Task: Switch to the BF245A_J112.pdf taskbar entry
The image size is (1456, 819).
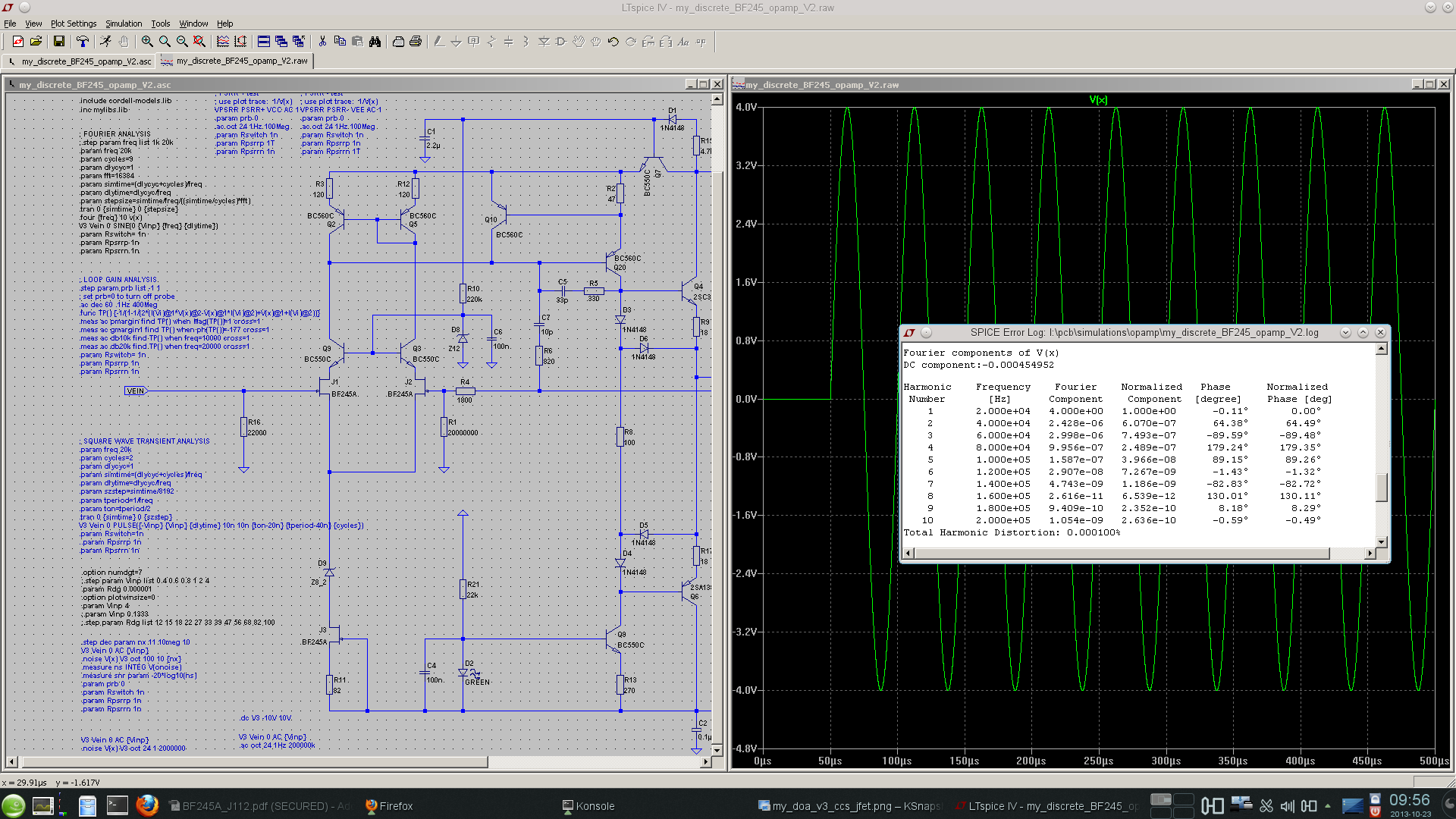Action: point(260,806)
